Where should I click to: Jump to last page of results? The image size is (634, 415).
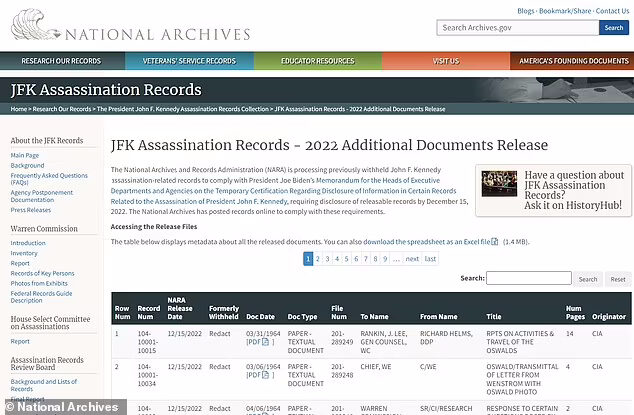click(x=430, y=259)
